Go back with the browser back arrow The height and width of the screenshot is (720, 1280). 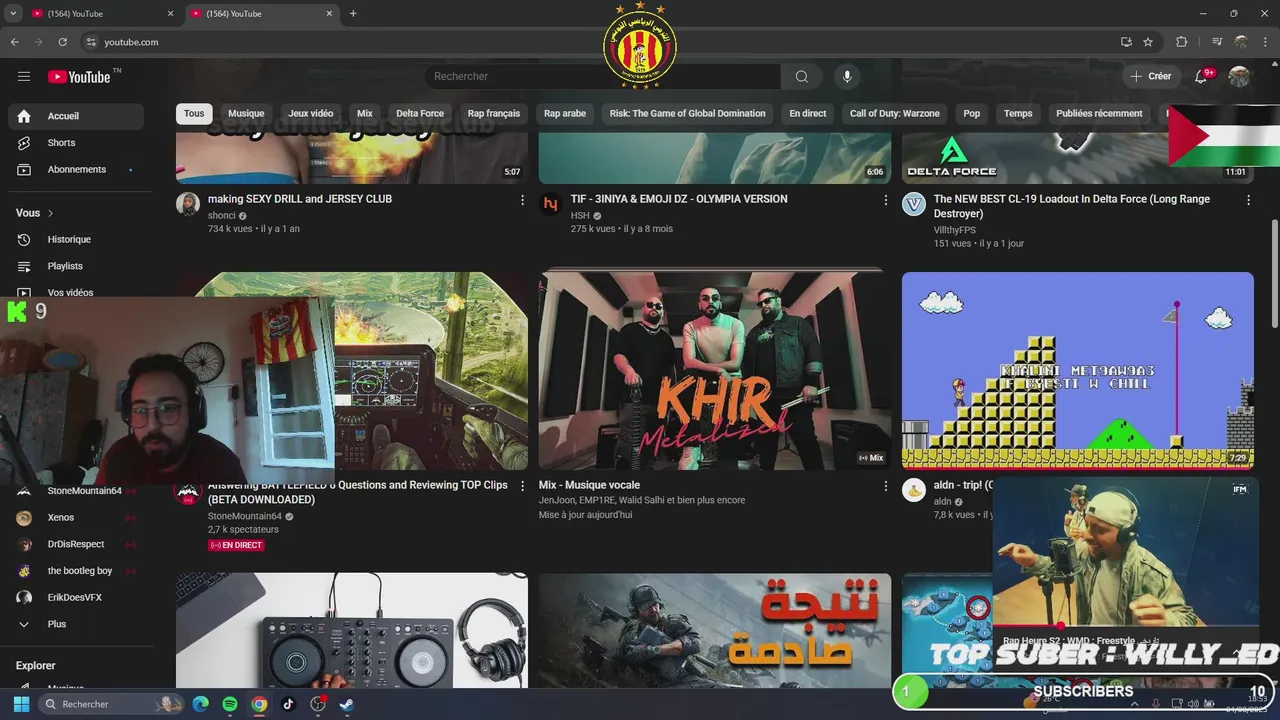tap(15, 42)
